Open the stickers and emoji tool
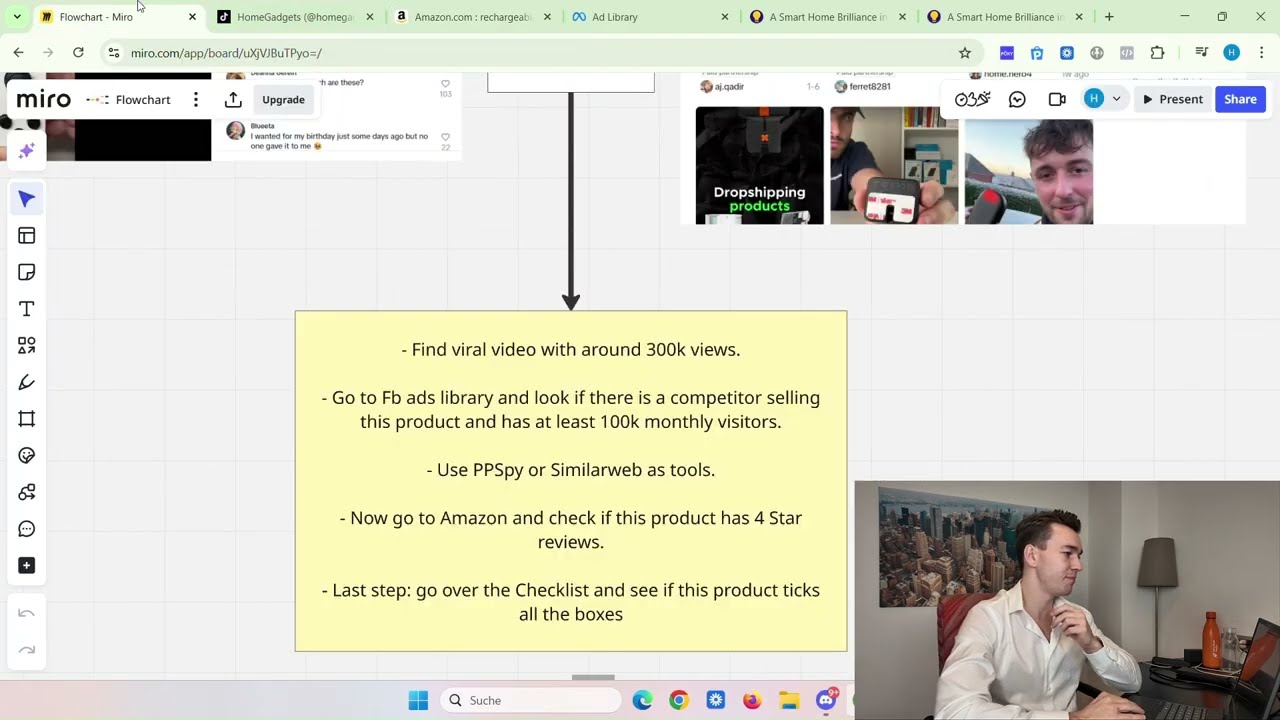 (27, 455)
